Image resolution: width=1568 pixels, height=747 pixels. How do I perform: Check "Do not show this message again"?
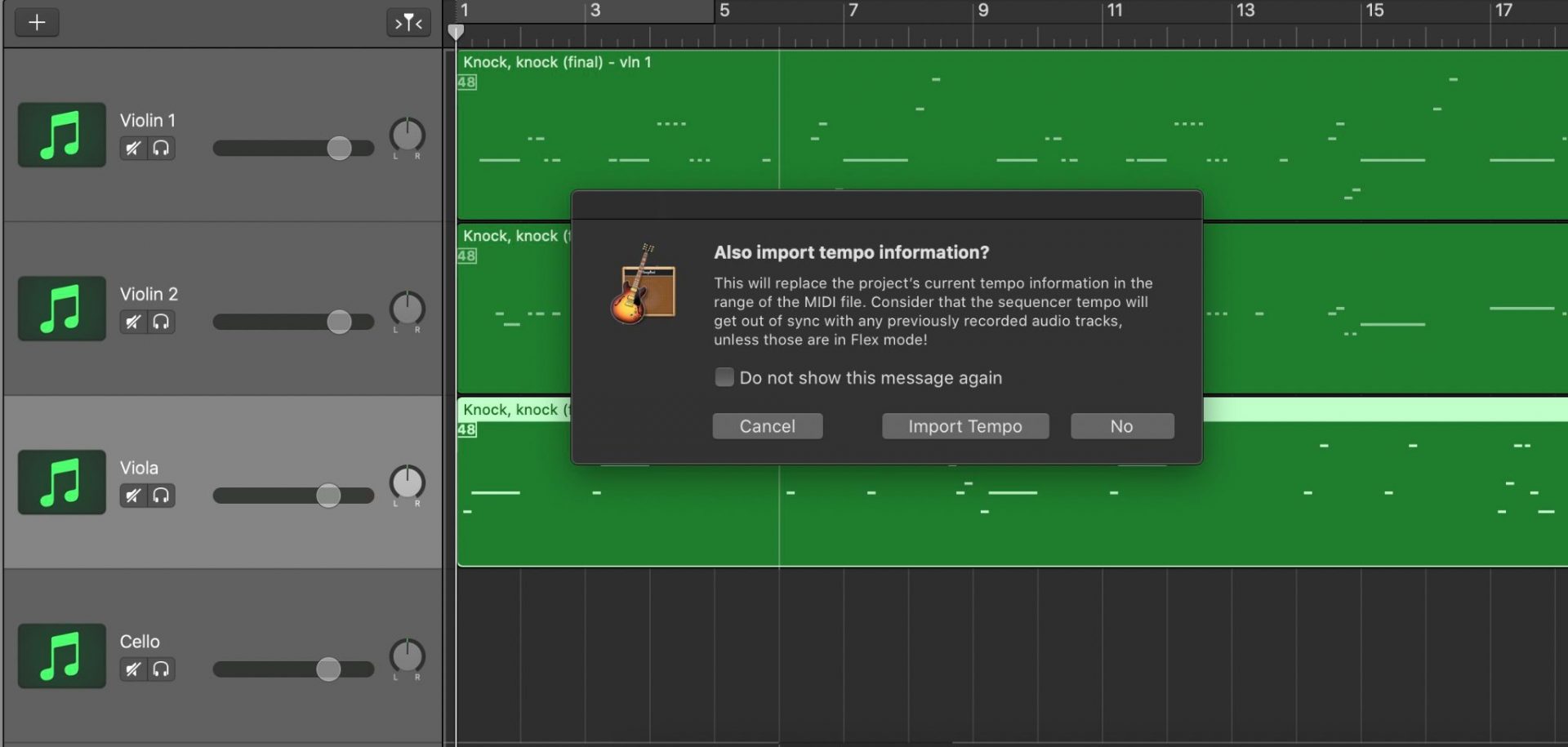724,377
